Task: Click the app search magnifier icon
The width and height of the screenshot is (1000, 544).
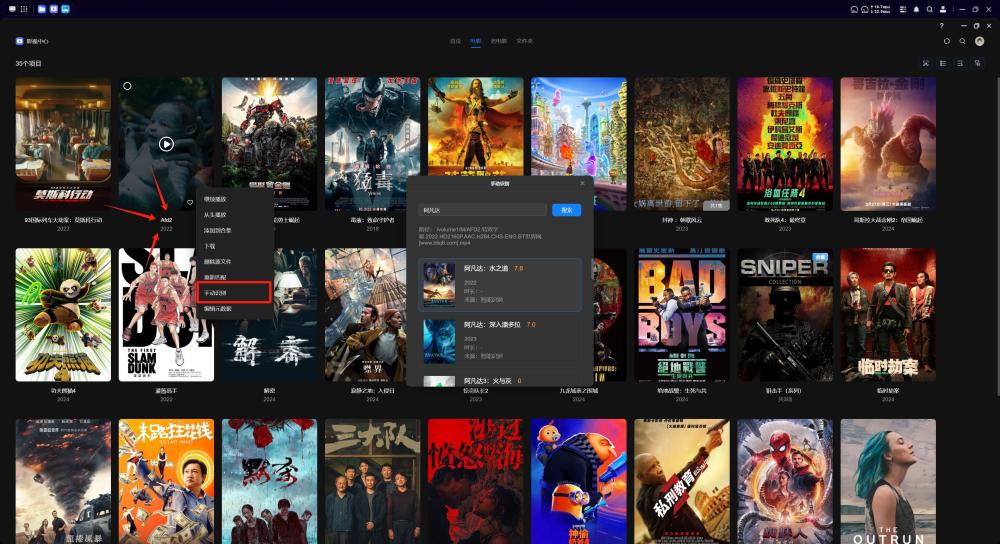Action: click(962, 41)
